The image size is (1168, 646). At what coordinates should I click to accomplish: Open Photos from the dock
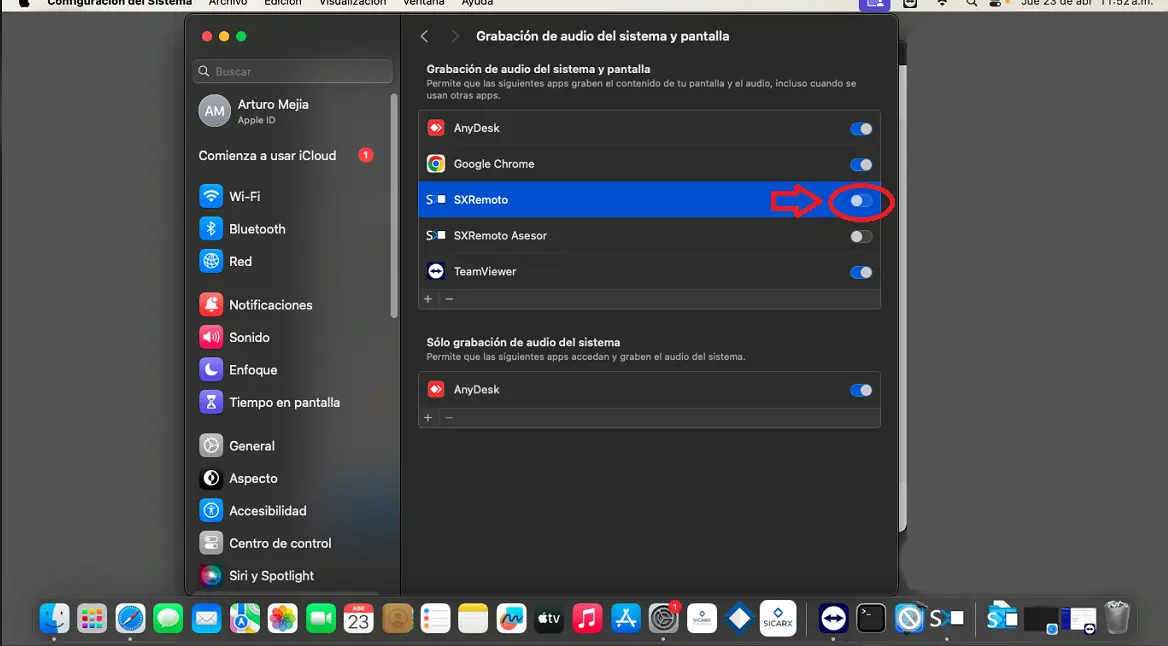tap(282, 618)
